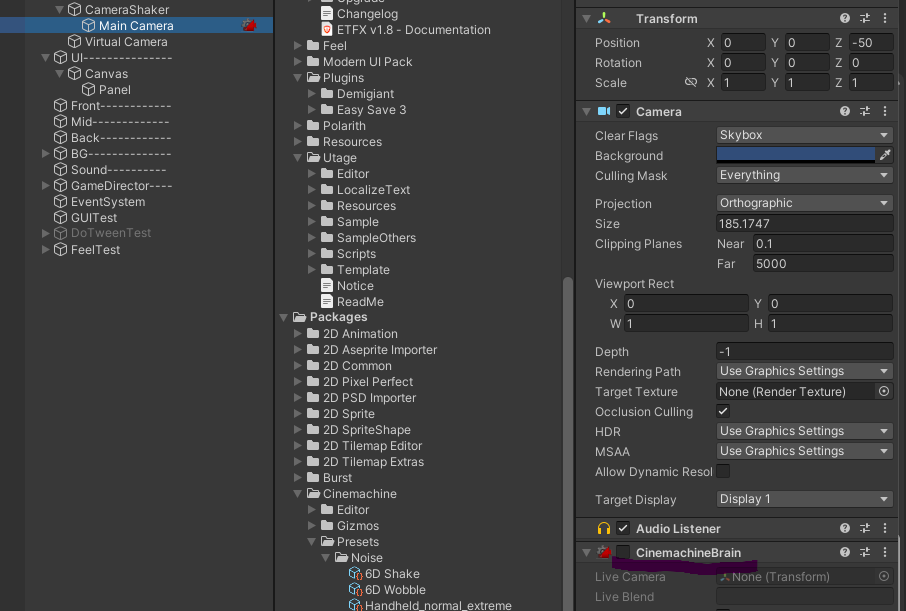The width and height of the screenshot is (906, 611).
Task: Open the Camera component options menu
Action: coord(883,111)
